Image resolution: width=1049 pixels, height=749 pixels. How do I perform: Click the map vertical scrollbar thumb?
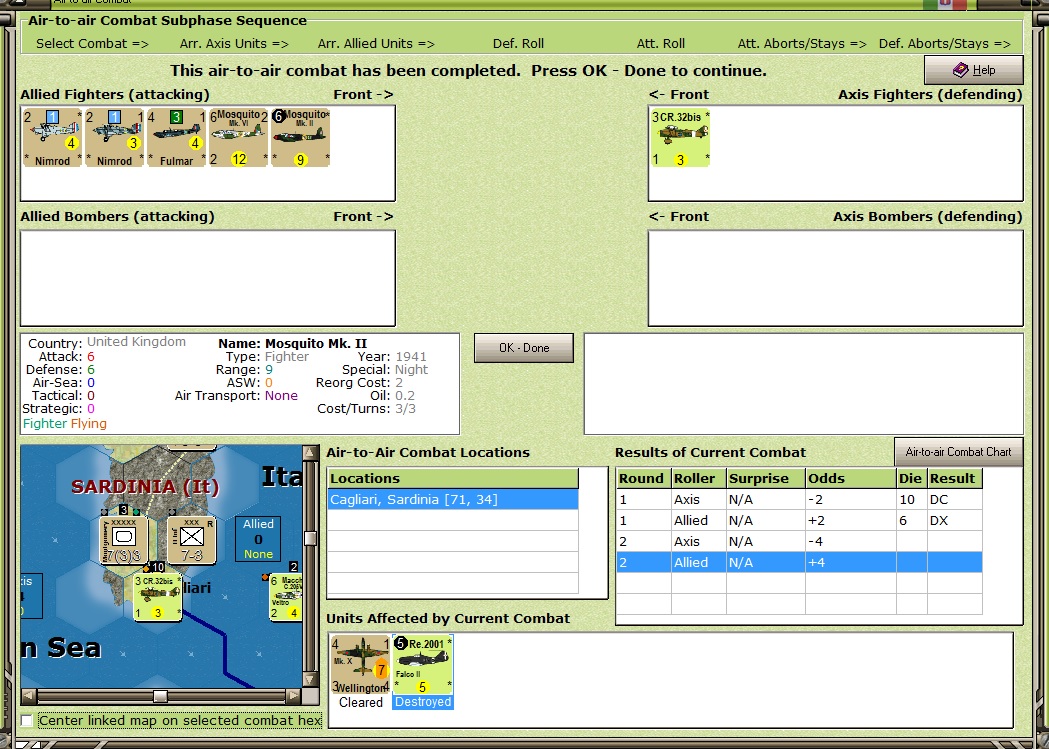click(x=310, y=538)
